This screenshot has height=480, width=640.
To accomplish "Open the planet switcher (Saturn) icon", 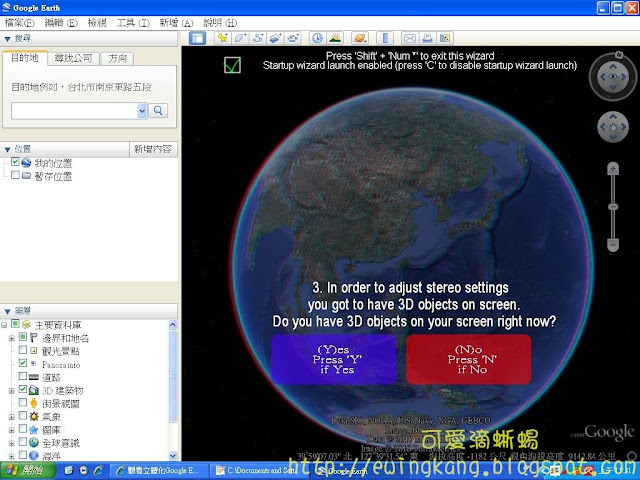I will (x=360, y=38).
